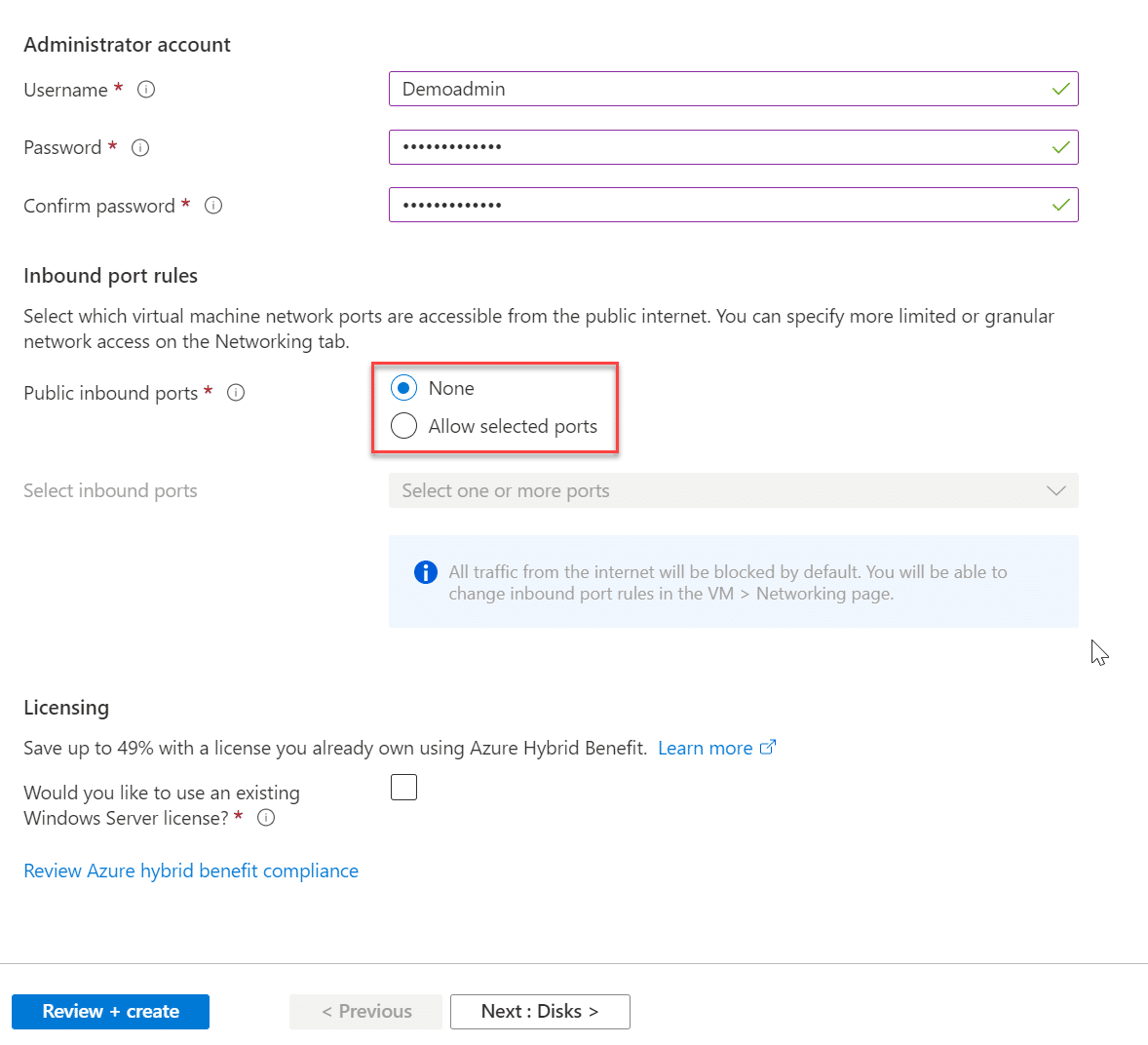Image resolution: width=1148 pixels, height=1045 pixels.
Task: Tick the existing Windows Server license checkbox
Action: click(x=403, y=788)
